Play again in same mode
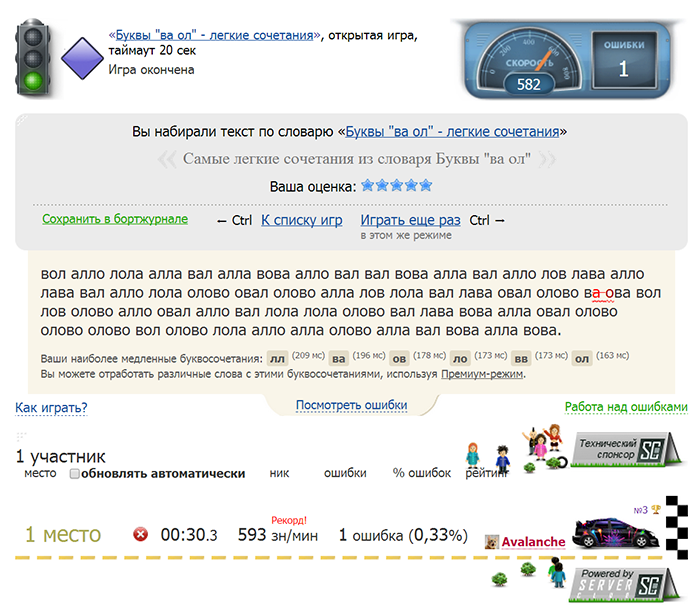The height and width of the screenshot is (605, 700). (410, 220)
